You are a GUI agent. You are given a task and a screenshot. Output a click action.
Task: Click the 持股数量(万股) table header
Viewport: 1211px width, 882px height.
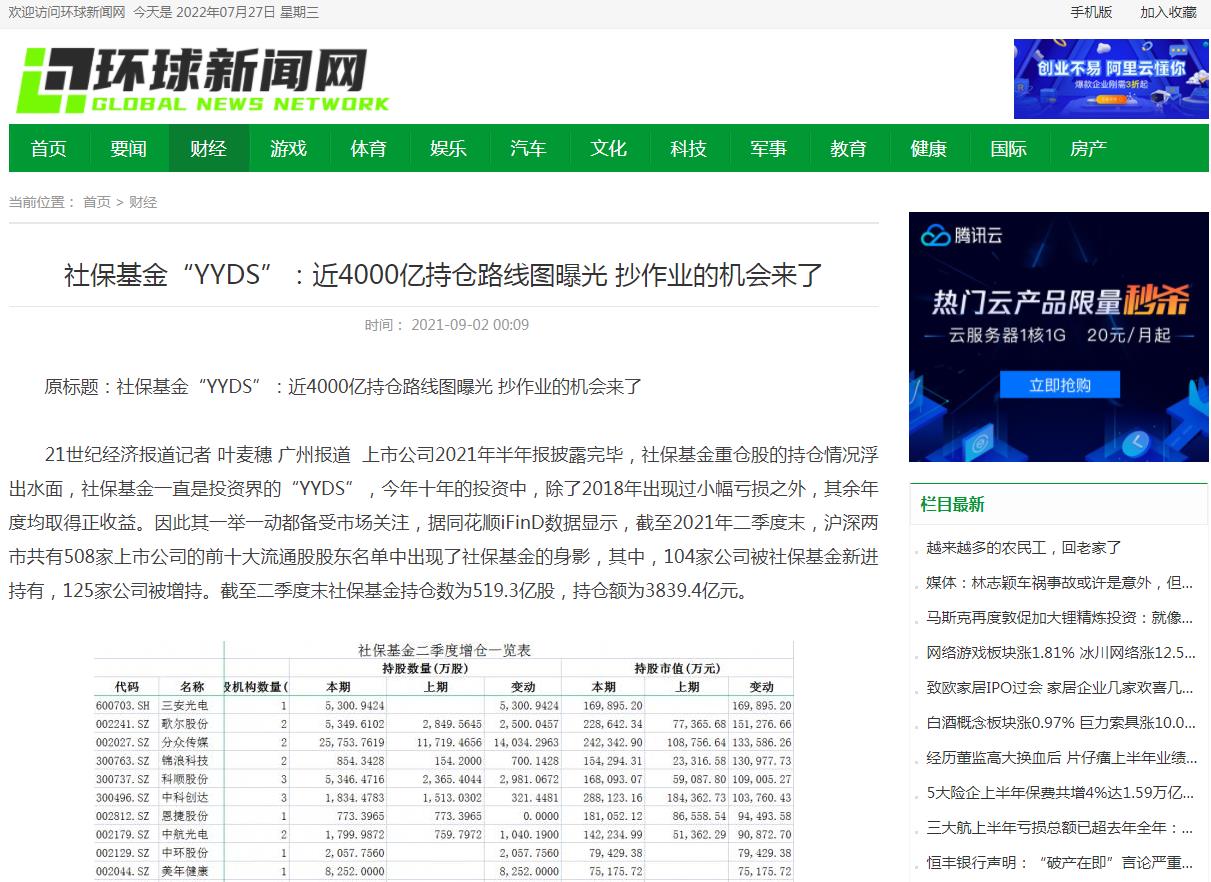pos(425,668)
